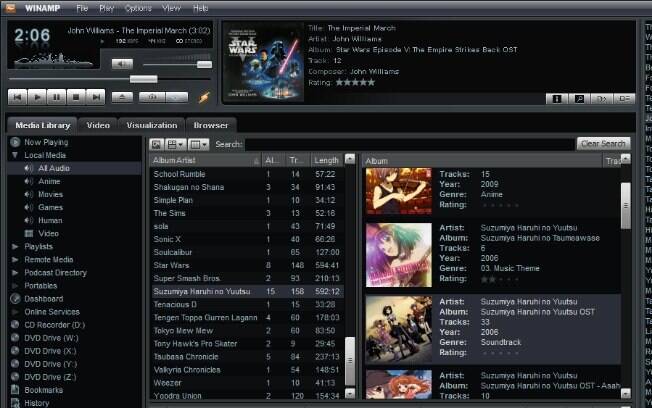Viewport: 652px width, 408px height.
Task: Click the artist list scroll up arrow
Action: pyautogui.click(x=350, y=159)
